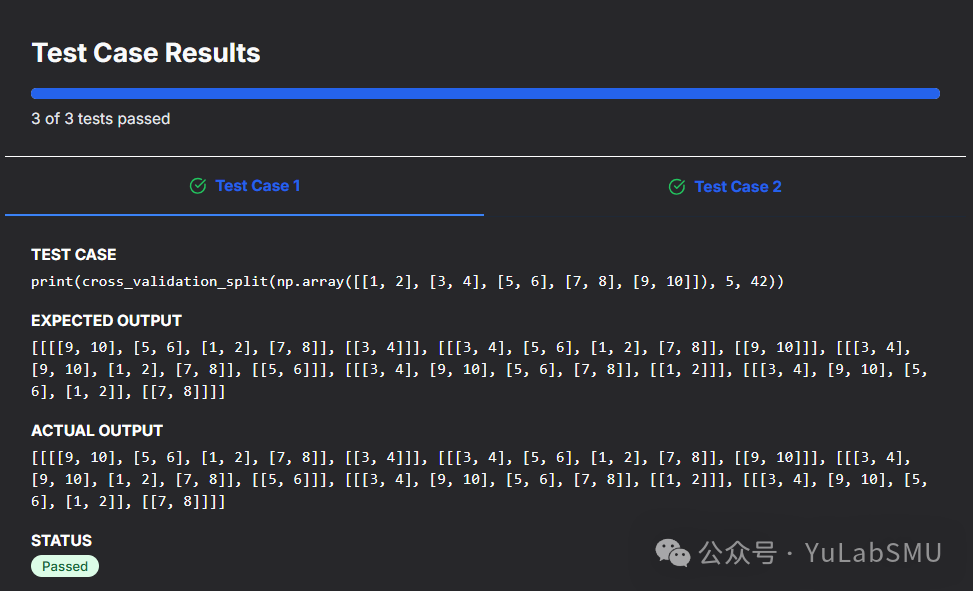Click the STATUS section label

(x=61, y=541)
